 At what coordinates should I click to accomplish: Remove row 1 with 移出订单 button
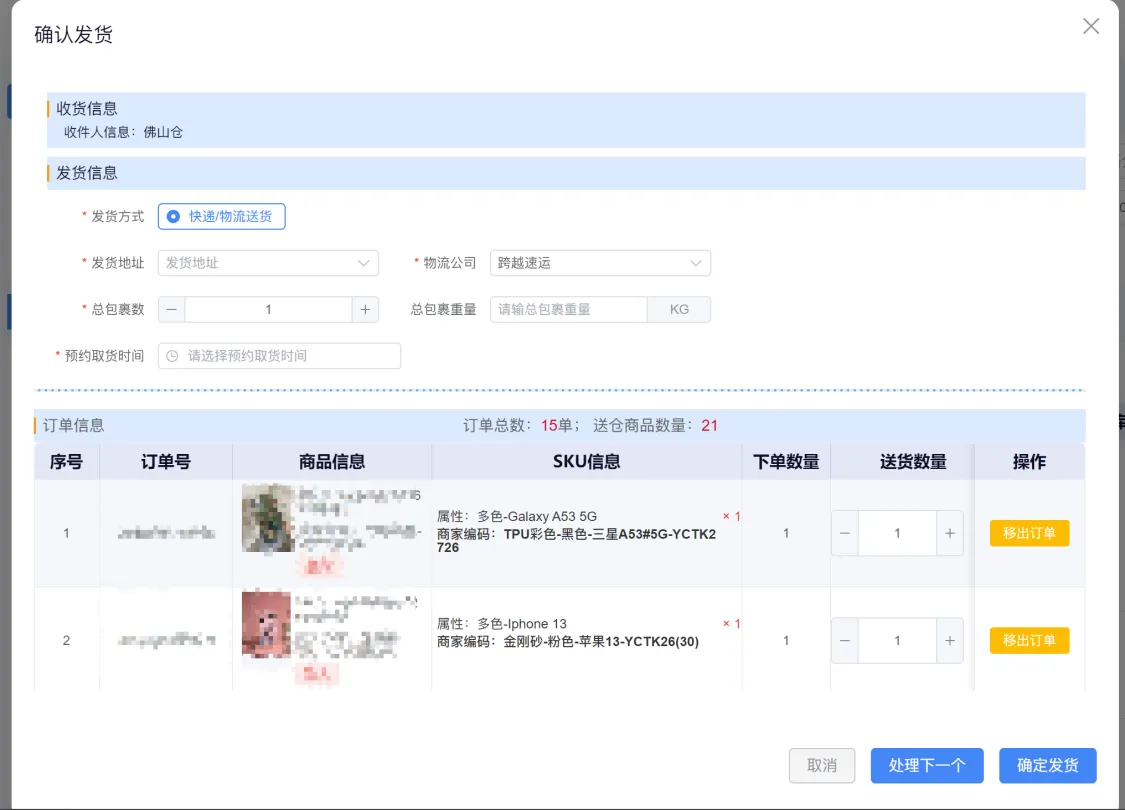(1029, 533)
